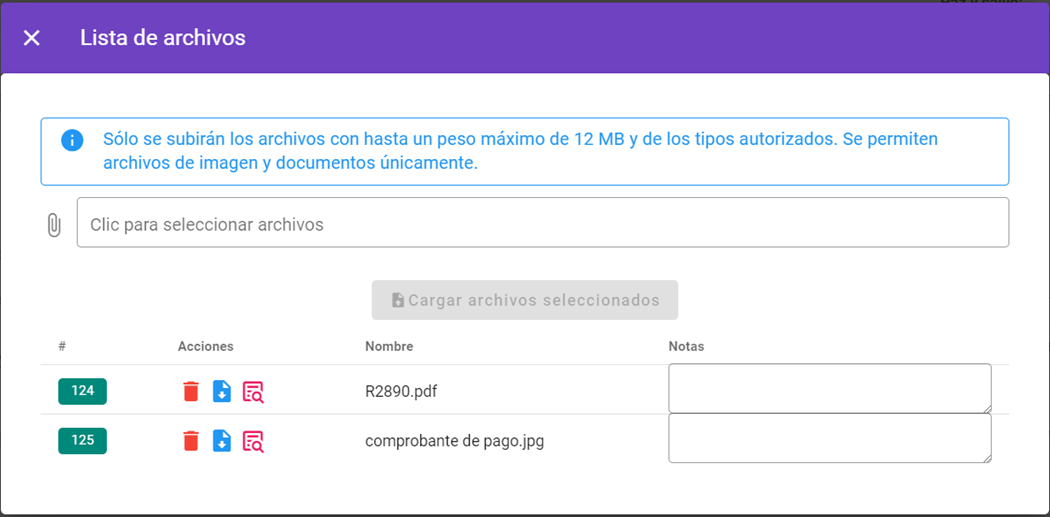Image resolution: width=1050 pixels, height=517 pixels.
Task: Open the file selector field
Action: pos(542,223)
